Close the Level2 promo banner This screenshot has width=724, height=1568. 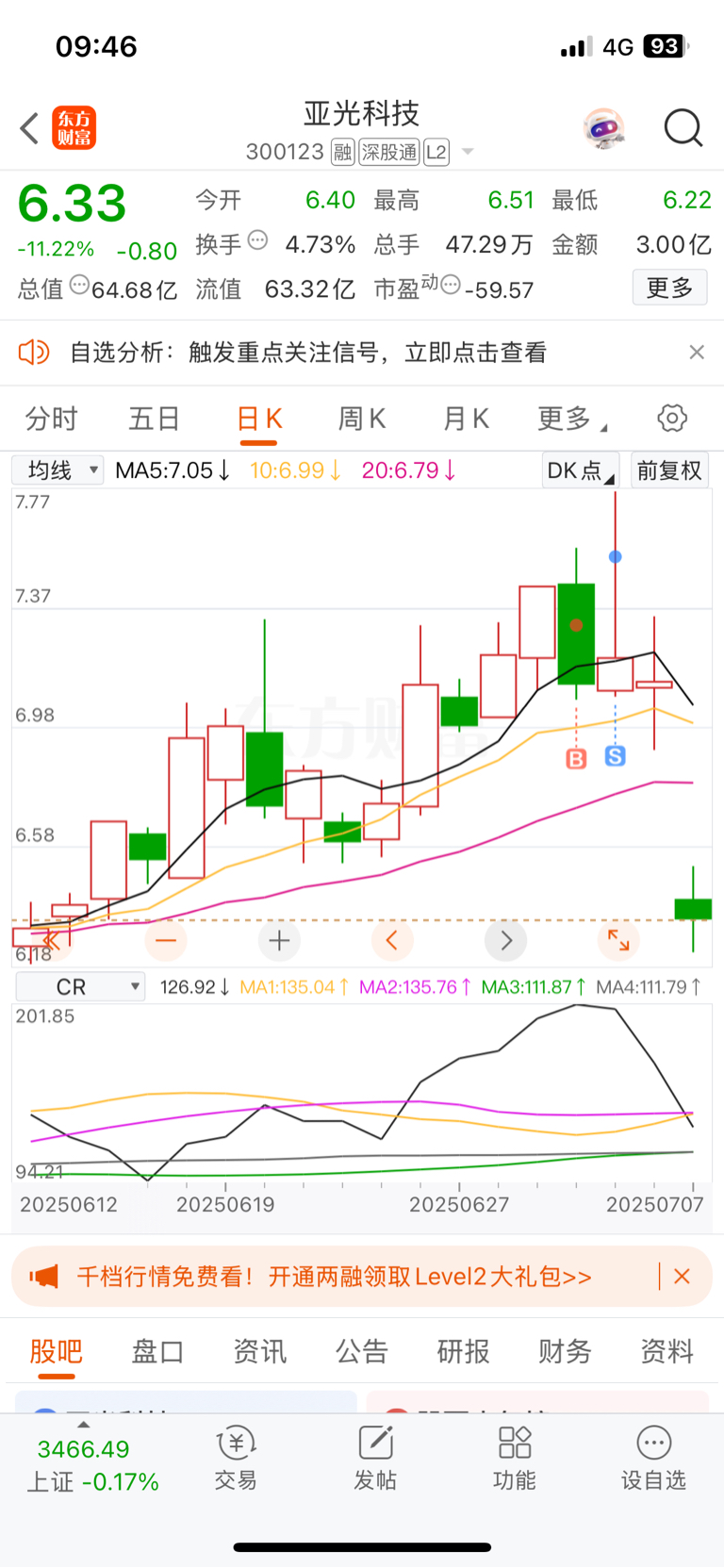click(x=683, y=1276)
